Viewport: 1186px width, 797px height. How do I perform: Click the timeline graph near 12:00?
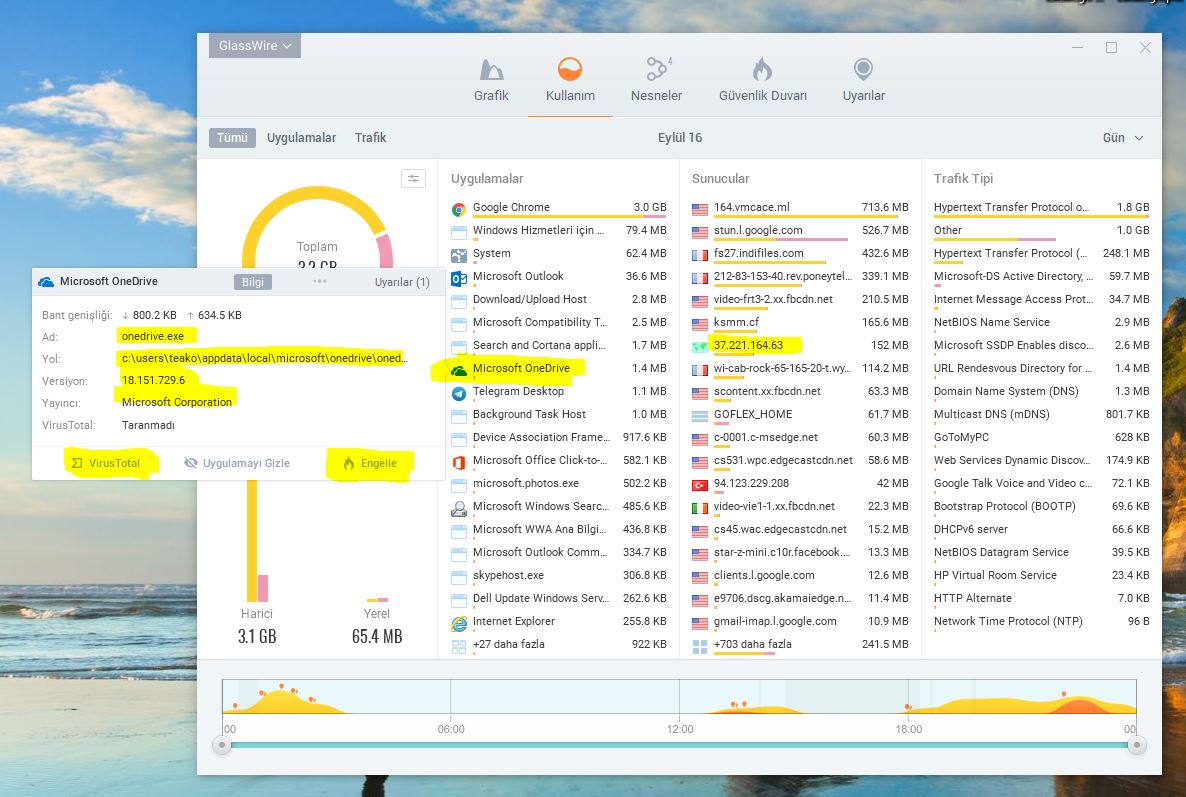click(x=679, y=696)
